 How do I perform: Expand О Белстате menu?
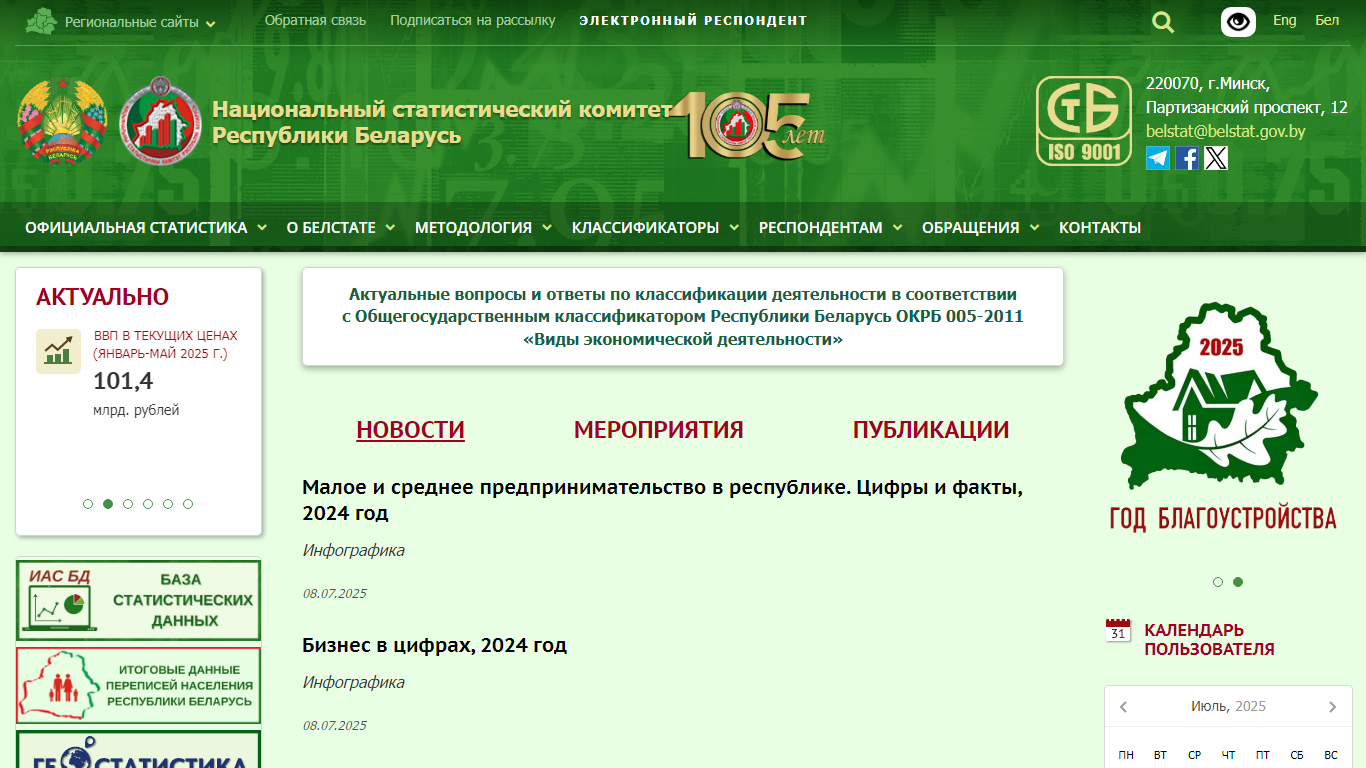click(x=341, y=228)
